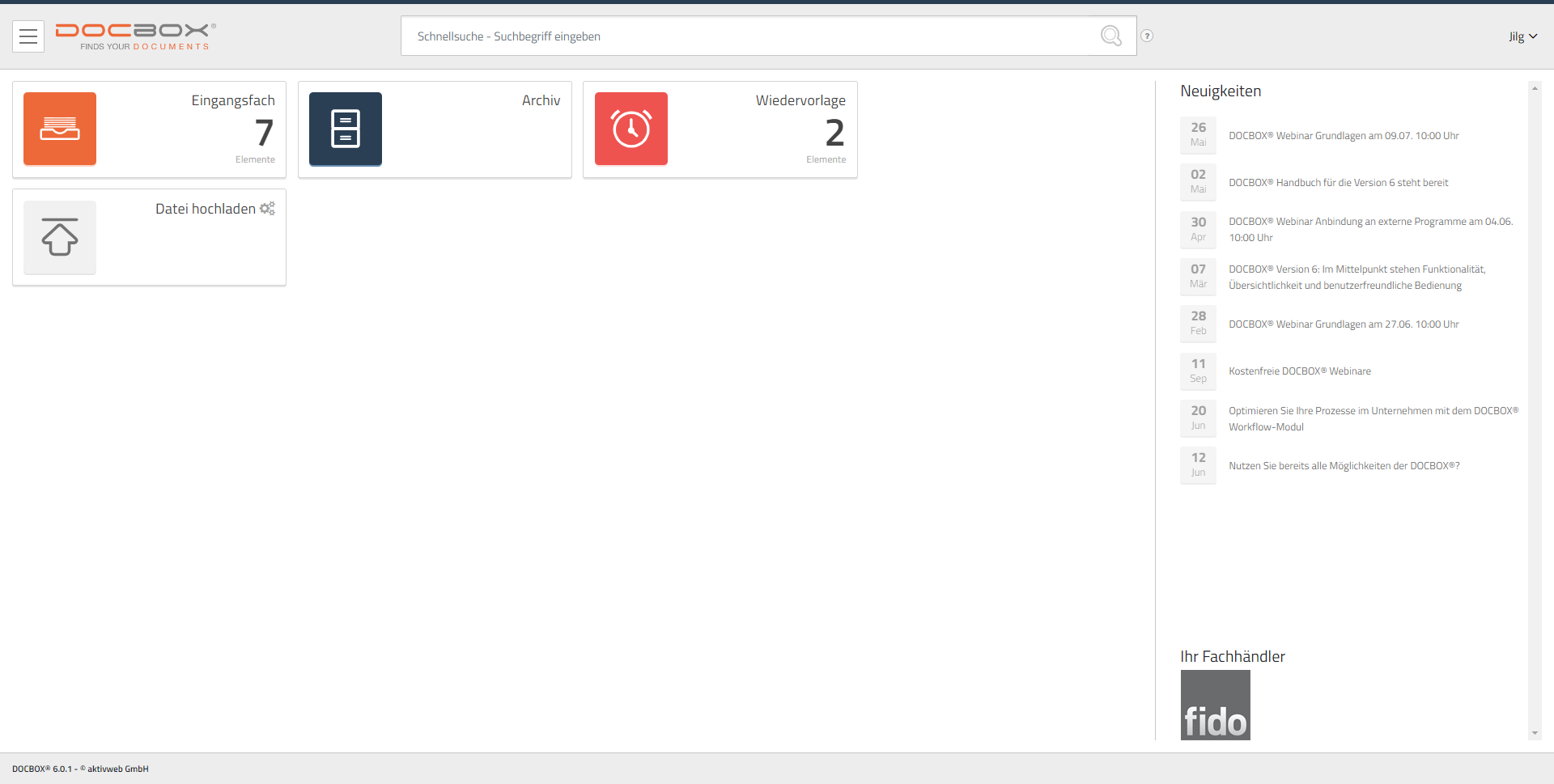Open Webinar Grundlagen am 09.07. news

point(1344,136)
